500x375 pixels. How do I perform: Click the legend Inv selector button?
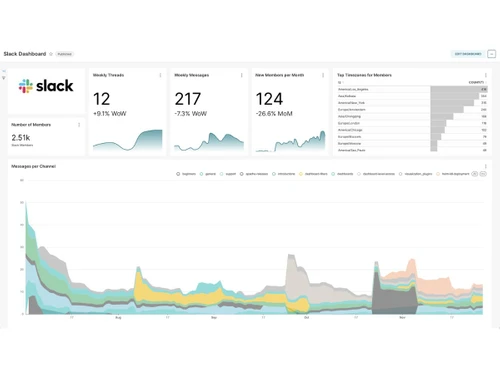483,174
